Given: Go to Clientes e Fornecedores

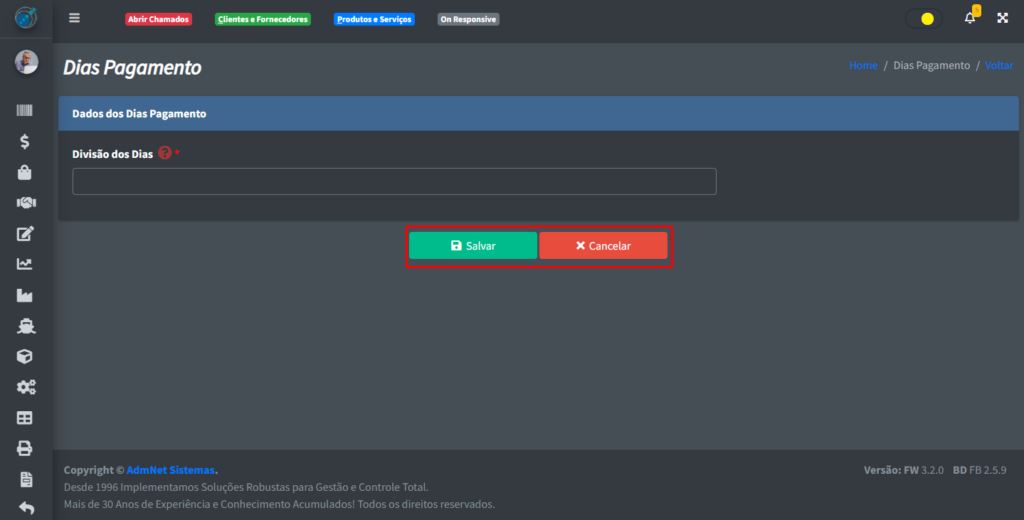Looking at the screenshot, I should click(263, 19).
